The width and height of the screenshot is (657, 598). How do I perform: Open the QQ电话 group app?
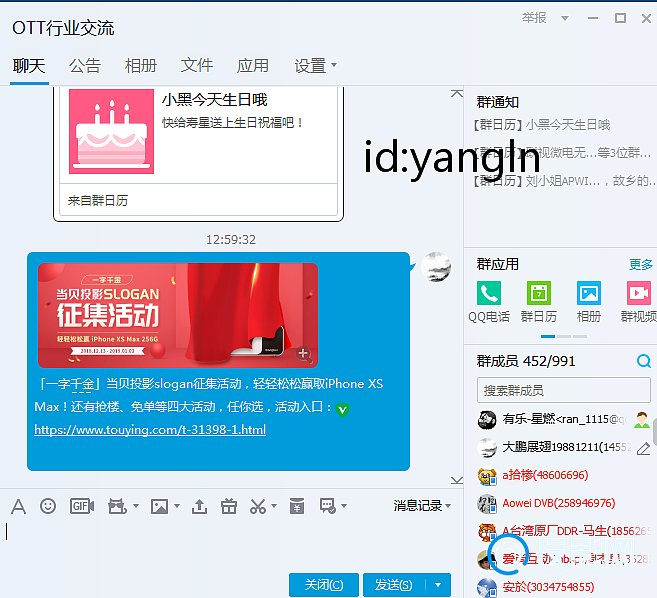(x=489, y=302)
